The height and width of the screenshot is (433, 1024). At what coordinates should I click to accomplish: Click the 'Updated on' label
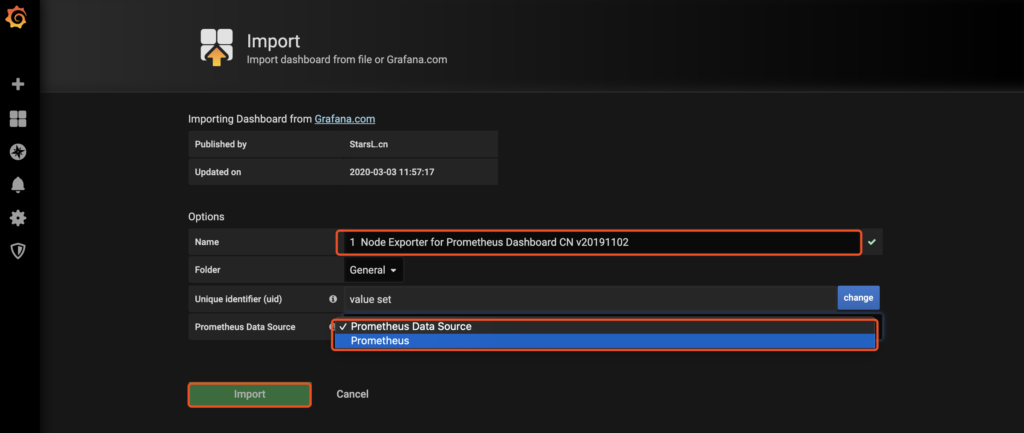click(218, 173)
